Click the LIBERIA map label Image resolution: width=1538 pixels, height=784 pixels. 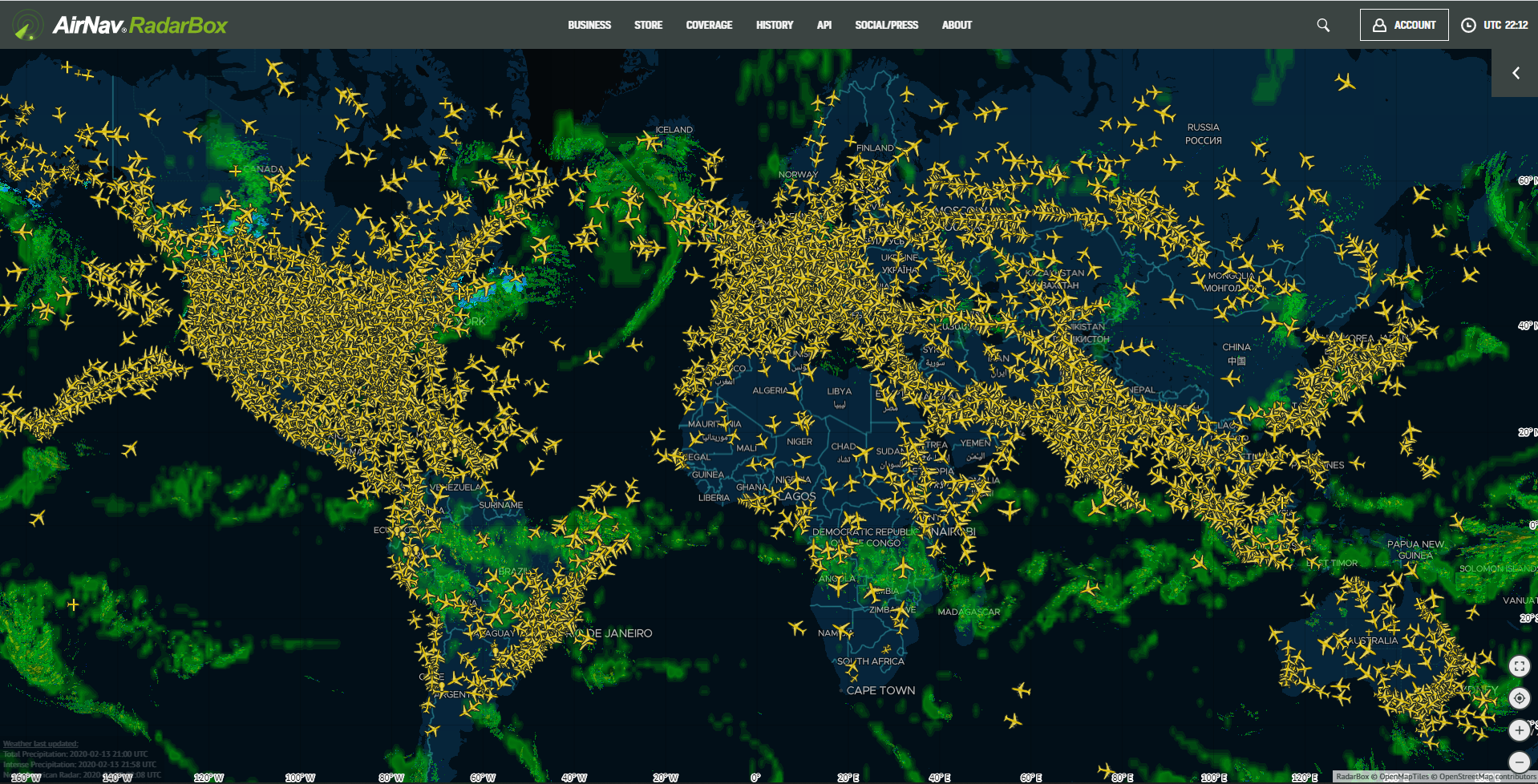714,498
